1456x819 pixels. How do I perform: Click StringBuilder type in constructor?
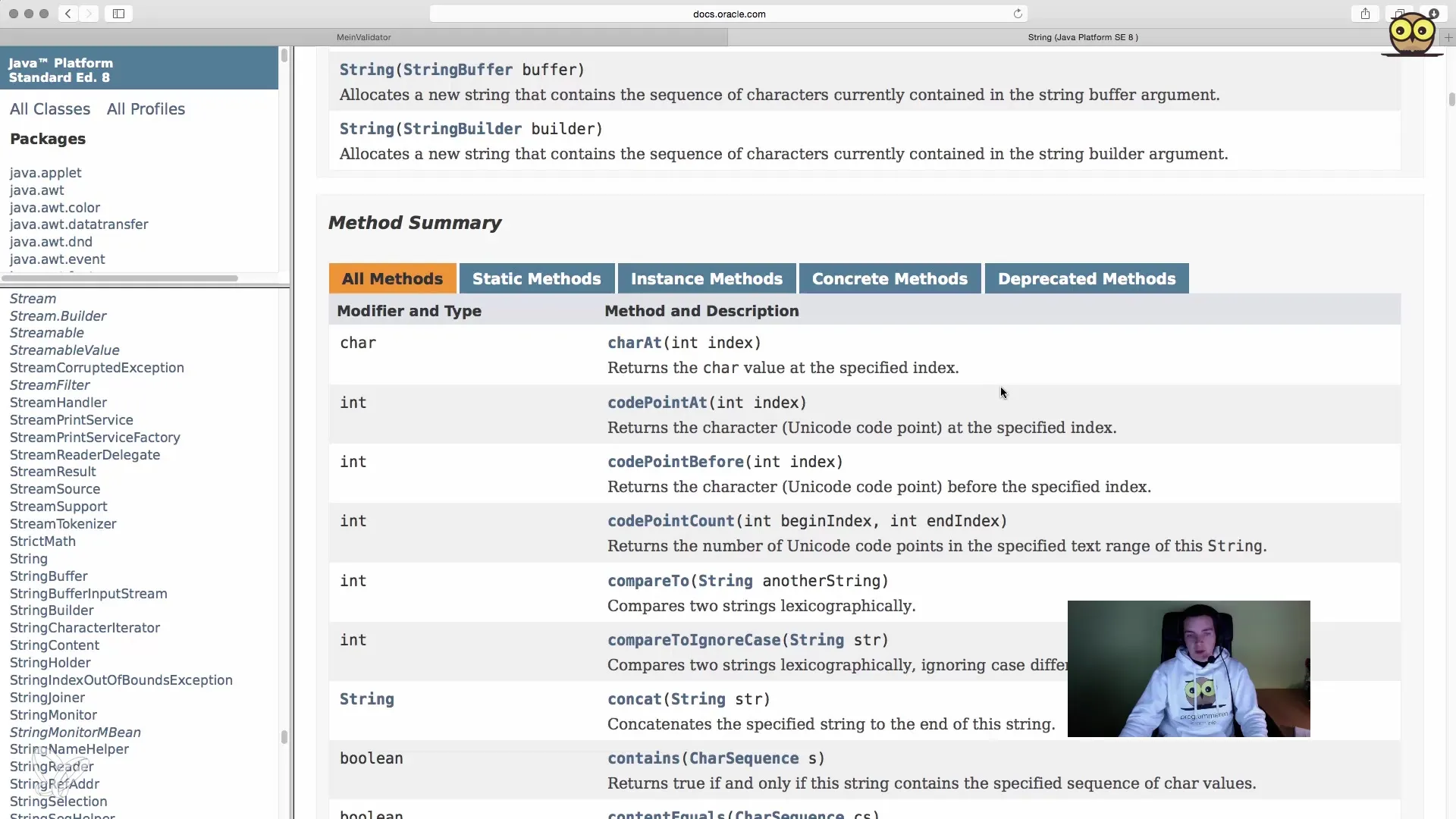pyautogui.click(x=463, y=129)
